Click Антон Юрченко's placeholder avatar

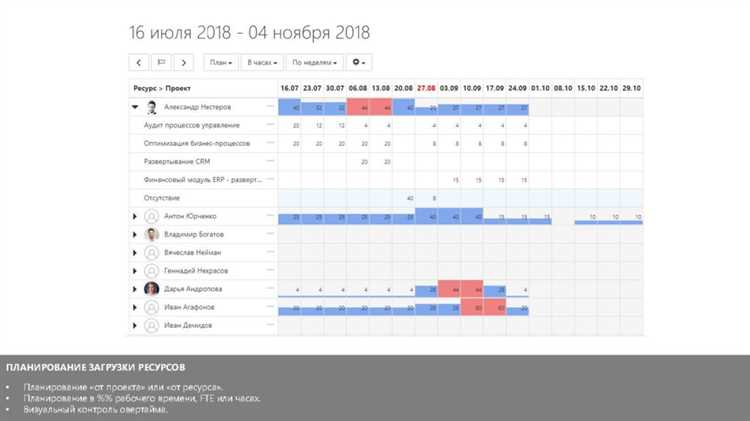[152, 216]
